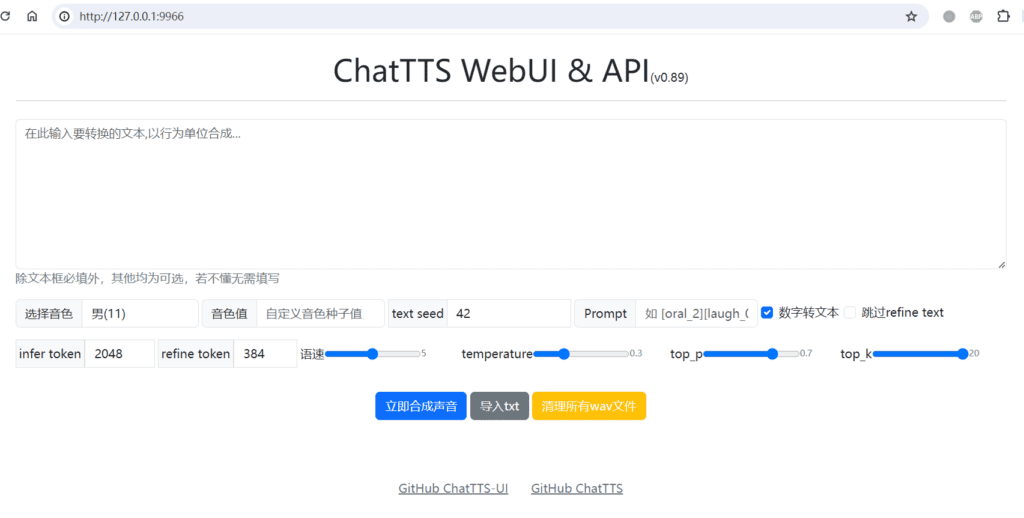Image resolution: width=1024 pixels, height=518 pixels.
Task: Open the ABP extension icon
Action: click(976, 16)
